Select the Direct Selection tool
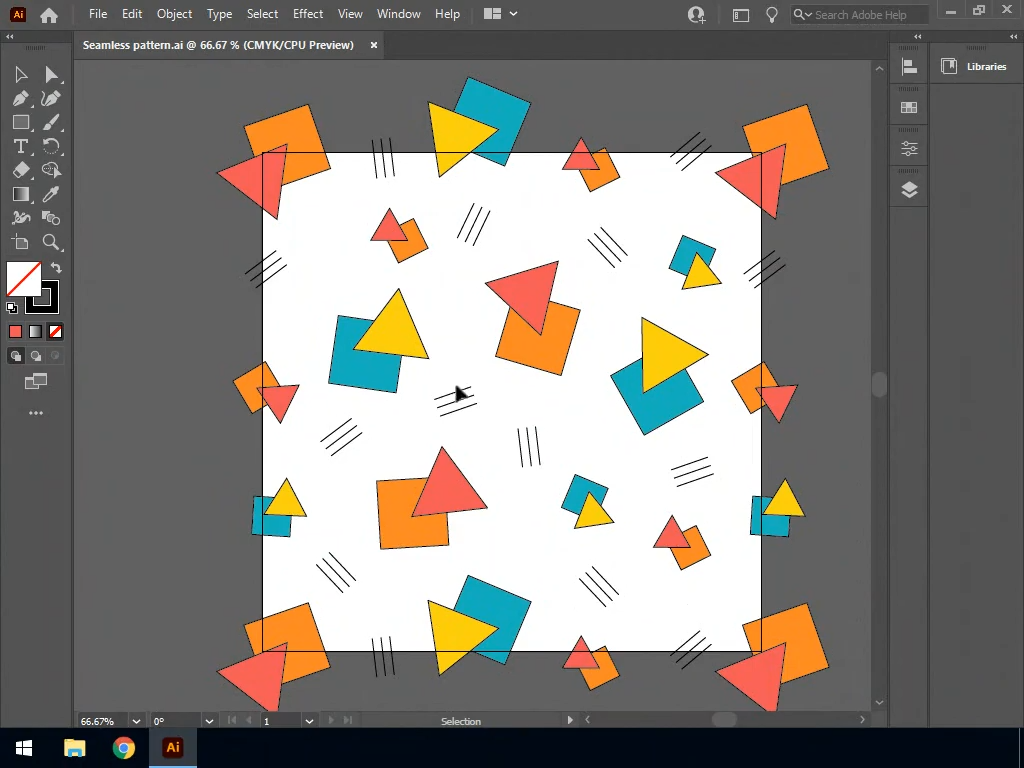The height and width of the screenshot is (768, 1024). pos(51,75)
